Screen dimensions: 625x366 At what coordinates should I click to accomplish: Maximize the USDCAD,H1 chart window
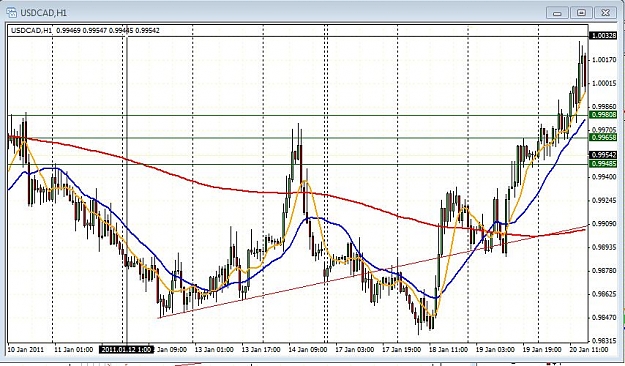tap(581, 13)
